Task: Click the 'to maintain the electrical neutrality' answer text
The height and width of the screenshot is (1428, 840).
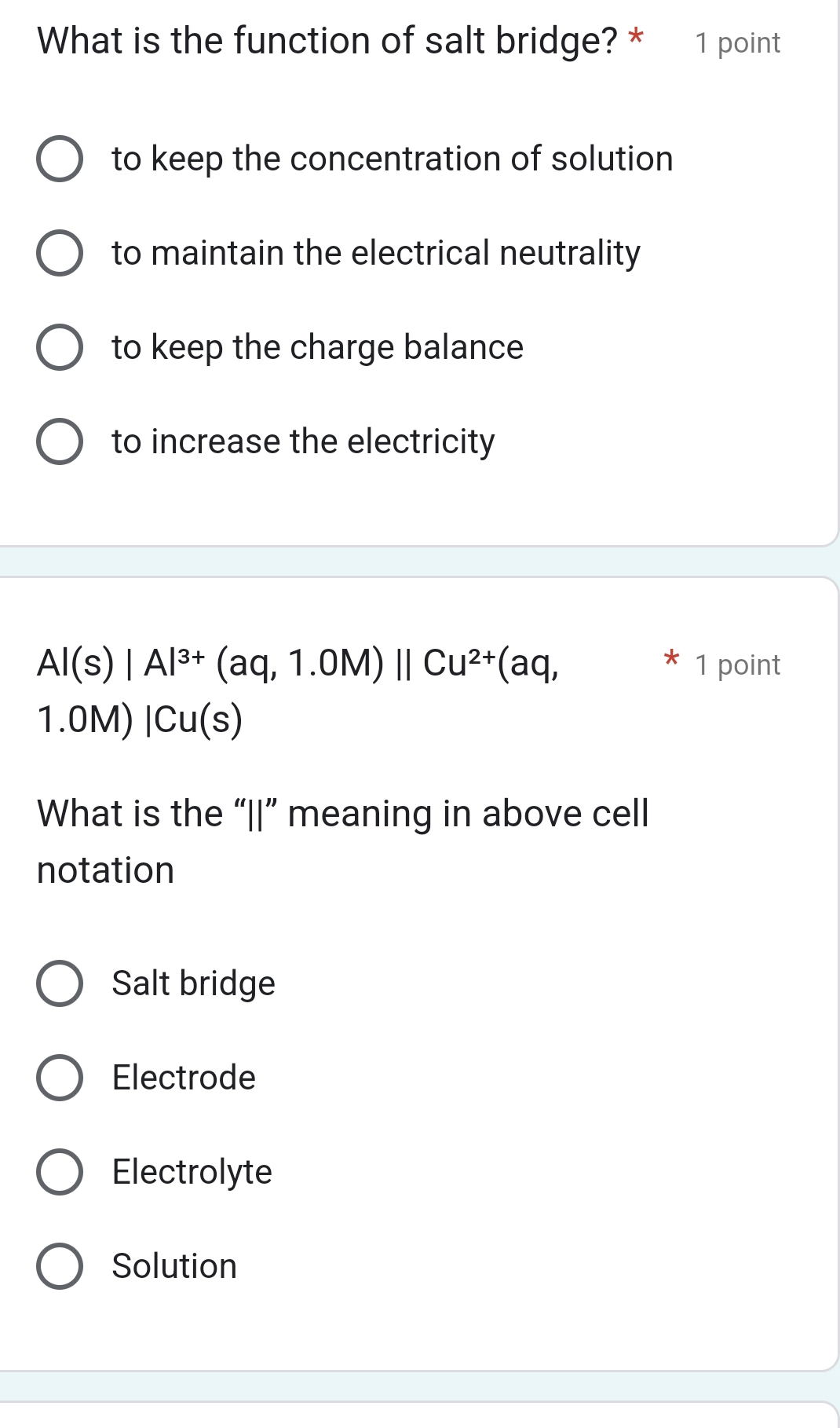Action: pyautogui.click(x=376, y=253)
